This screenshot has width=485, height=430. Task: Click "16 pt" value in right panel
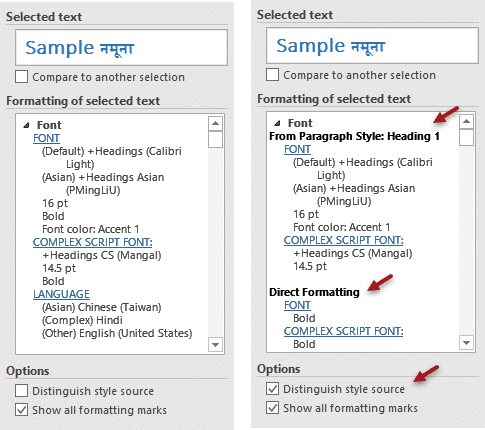(x=306, y=214)
